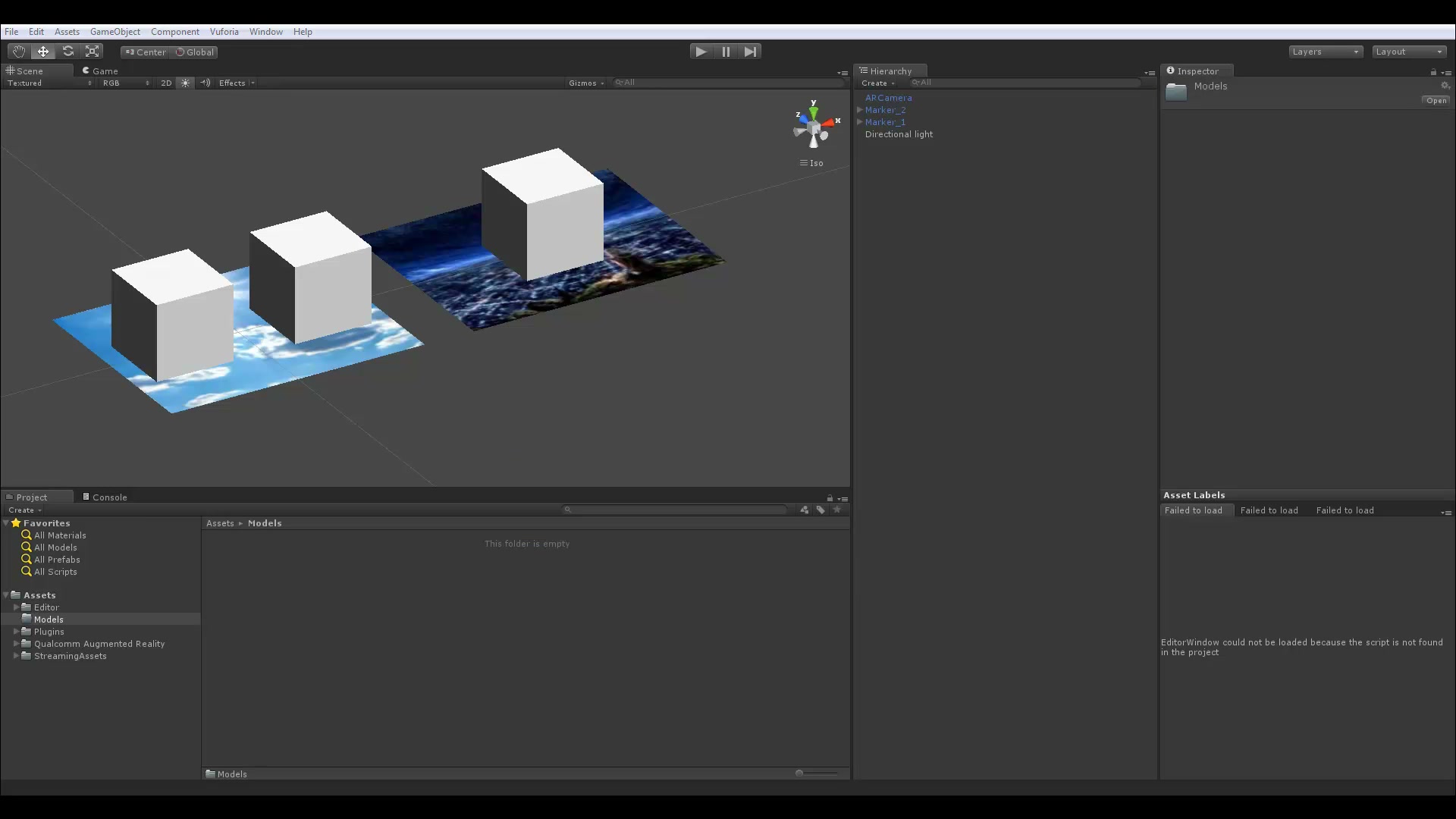Toggle Global/Local rotation button

tap(196, 52)
